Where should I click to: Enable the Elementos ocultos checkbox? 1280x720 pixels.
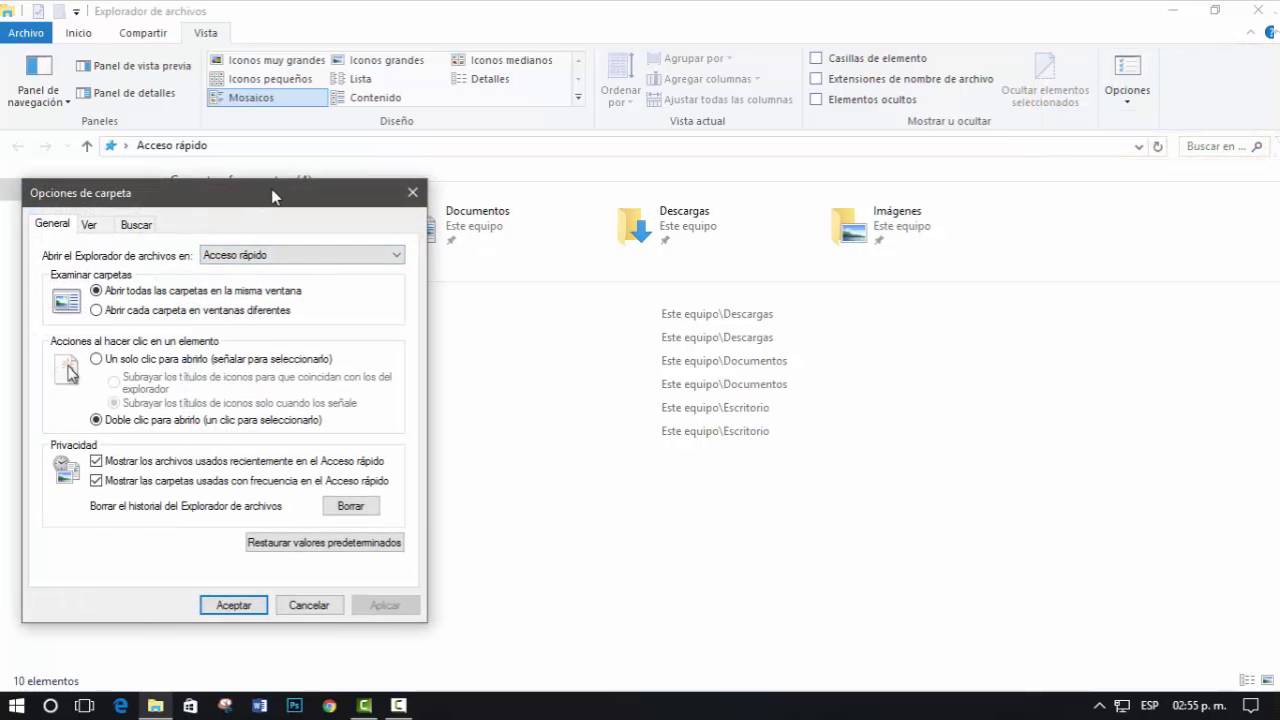pos(817,99)
